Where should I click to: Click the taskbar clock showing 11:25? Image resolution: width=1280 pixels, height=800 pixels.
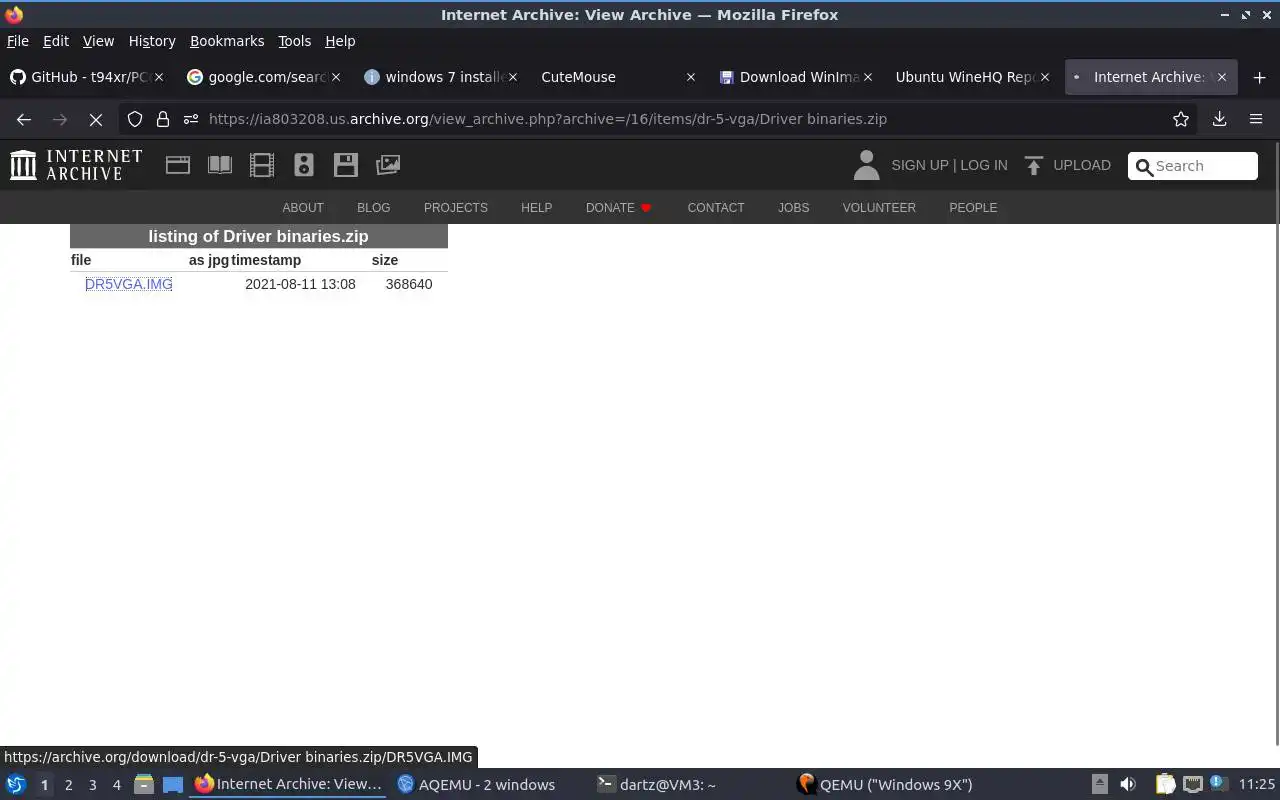pos(1257,785)
